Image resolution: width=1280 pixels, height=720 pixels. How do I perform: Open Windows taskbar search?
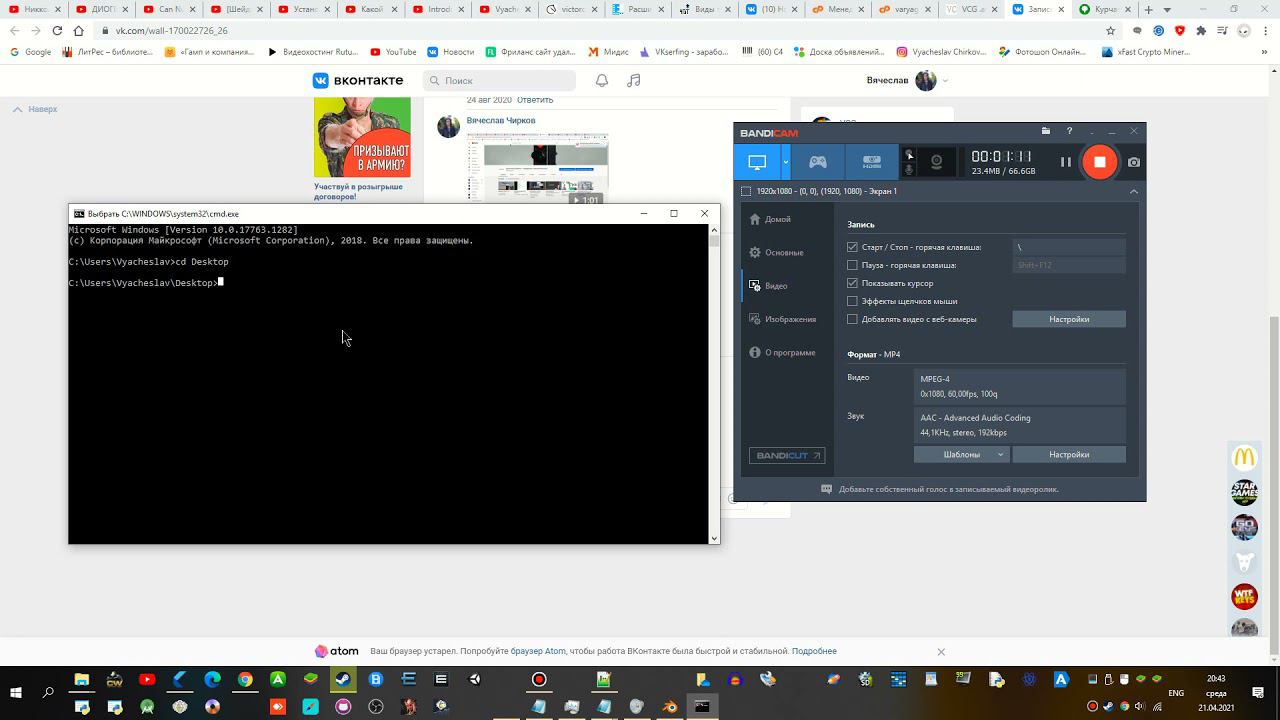[48, 692]
